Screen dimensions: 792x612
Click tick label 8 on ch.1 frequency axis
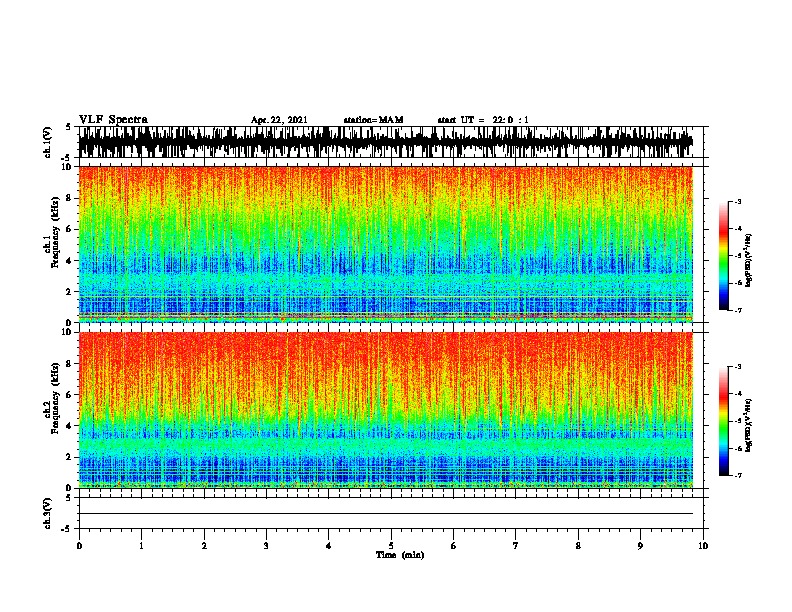tap(70, 198)
